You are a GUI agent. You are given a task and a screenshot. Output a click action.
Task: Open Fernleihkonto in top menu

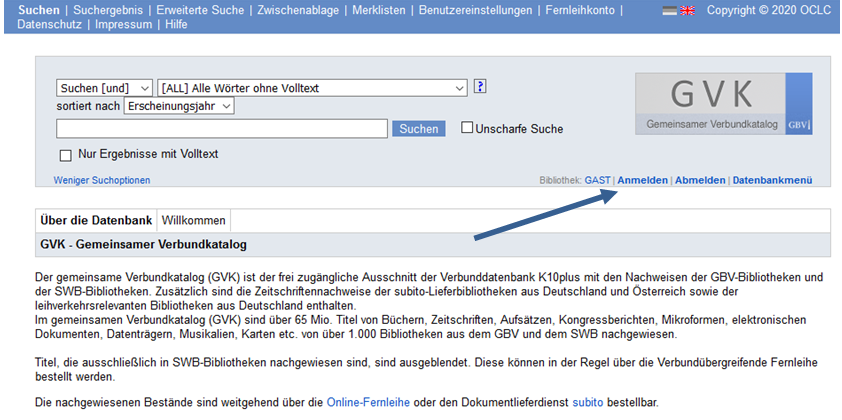click(580, 10)
